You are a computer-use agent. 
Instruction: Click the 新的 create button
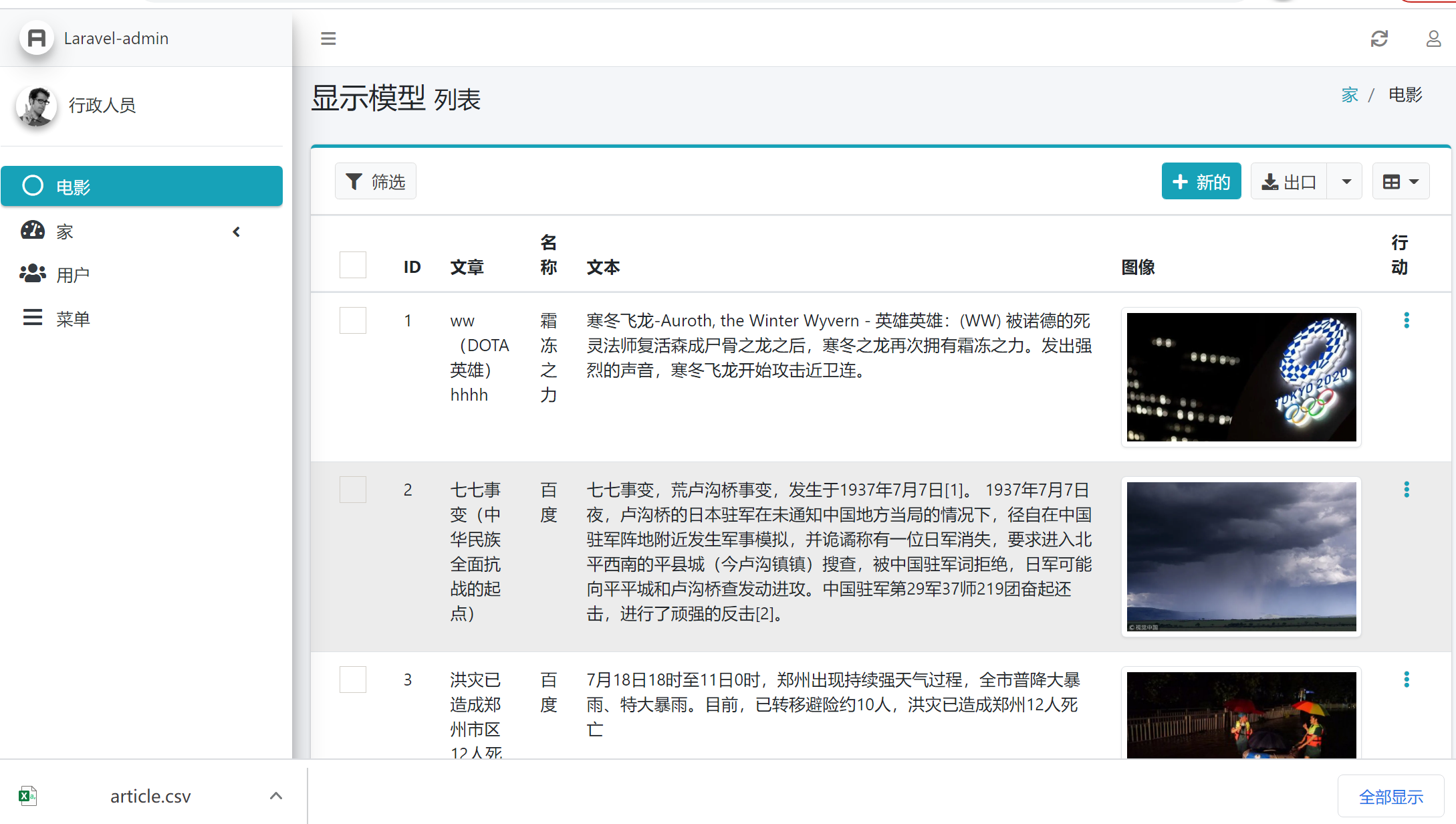coord(1201,181)
